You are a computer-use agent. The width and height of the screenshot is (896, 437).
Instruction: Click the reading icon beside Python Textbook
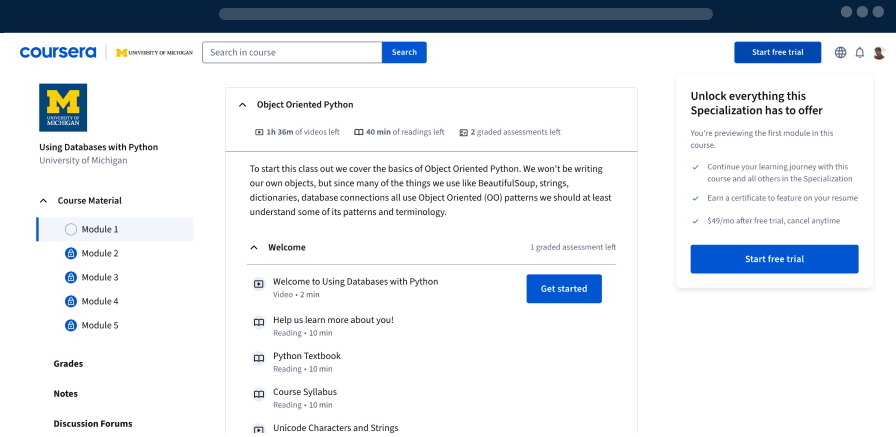pos(259,358)
